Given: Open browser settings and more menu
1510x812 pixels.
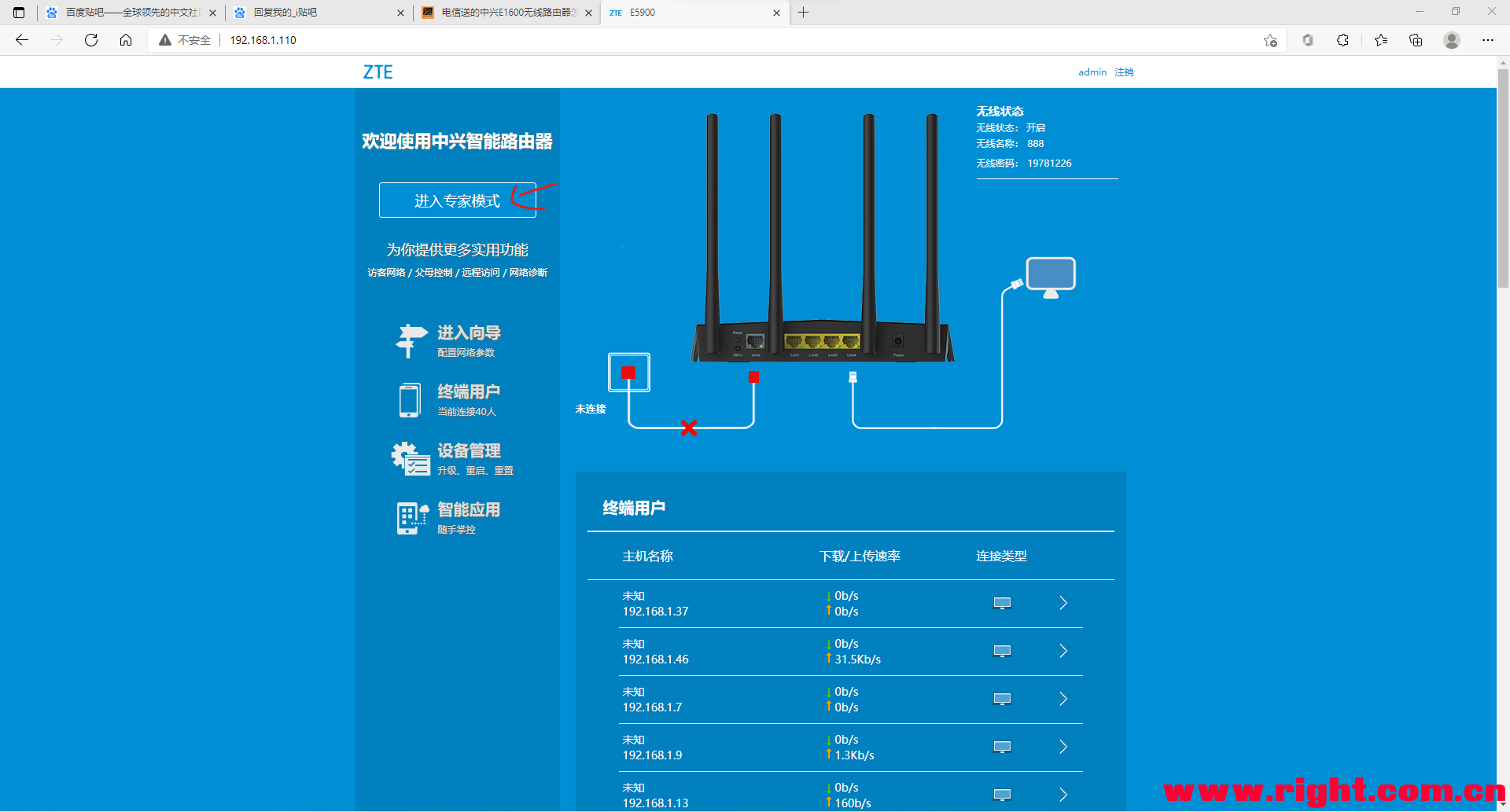Looking at the screenshot, I should [x=1488, y=40].
